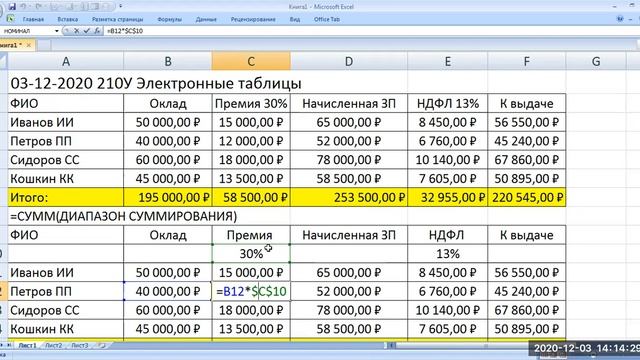
Task: Select the title cell '03-12-2020 210У Электронные таблицы'
Action: (156, 83)
